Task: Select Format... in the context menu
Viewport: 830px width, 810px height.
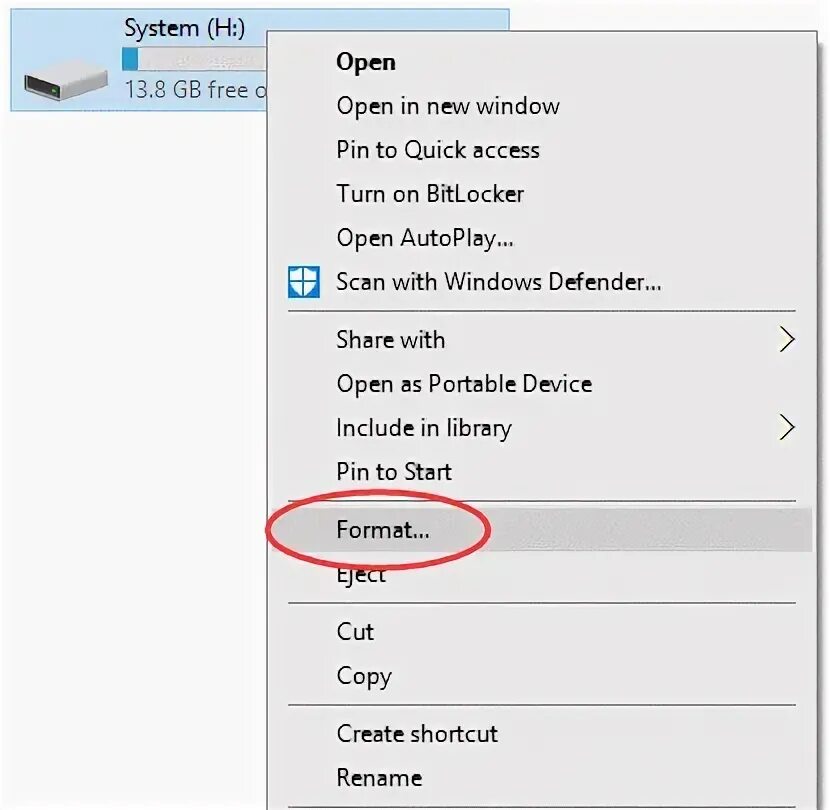Action: coord(383,531)
